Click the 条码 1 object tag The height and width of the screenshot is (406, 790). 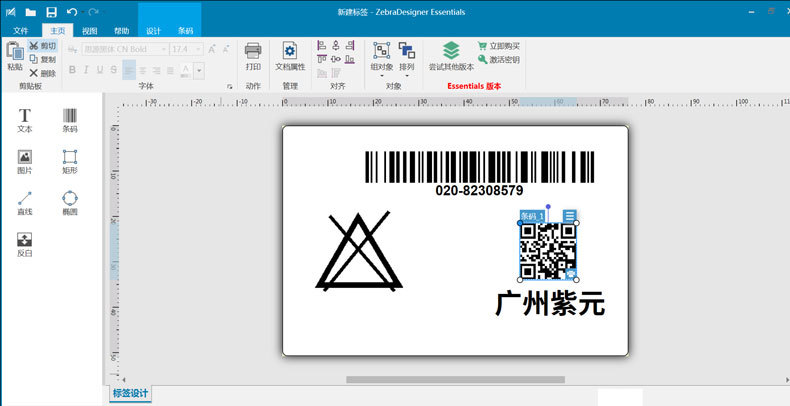tap(532, 216)
